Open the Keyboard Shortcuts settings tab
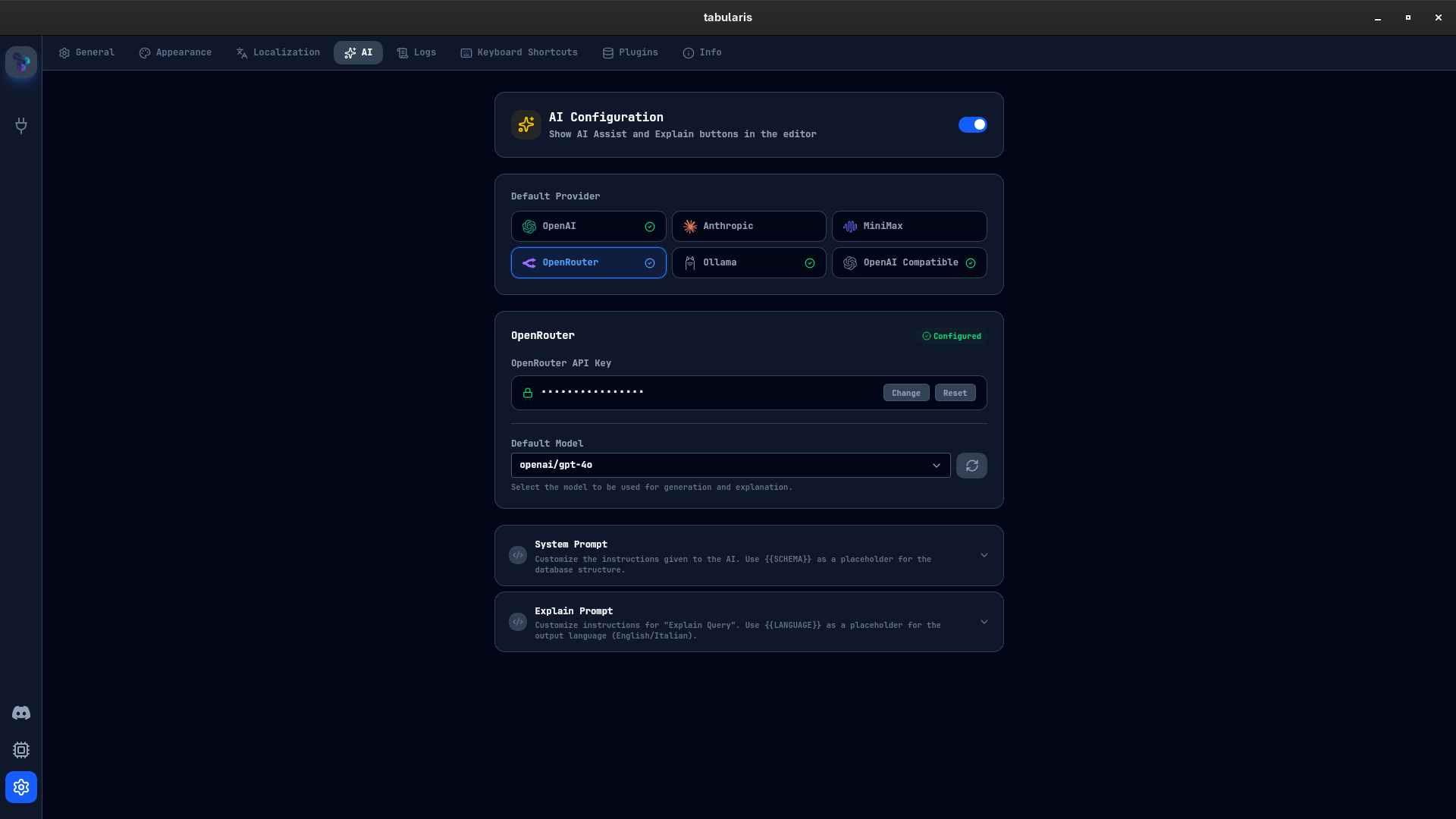The height and width of the screenshot is (819, 1456). pyautogui.click(x=519, y=52)
